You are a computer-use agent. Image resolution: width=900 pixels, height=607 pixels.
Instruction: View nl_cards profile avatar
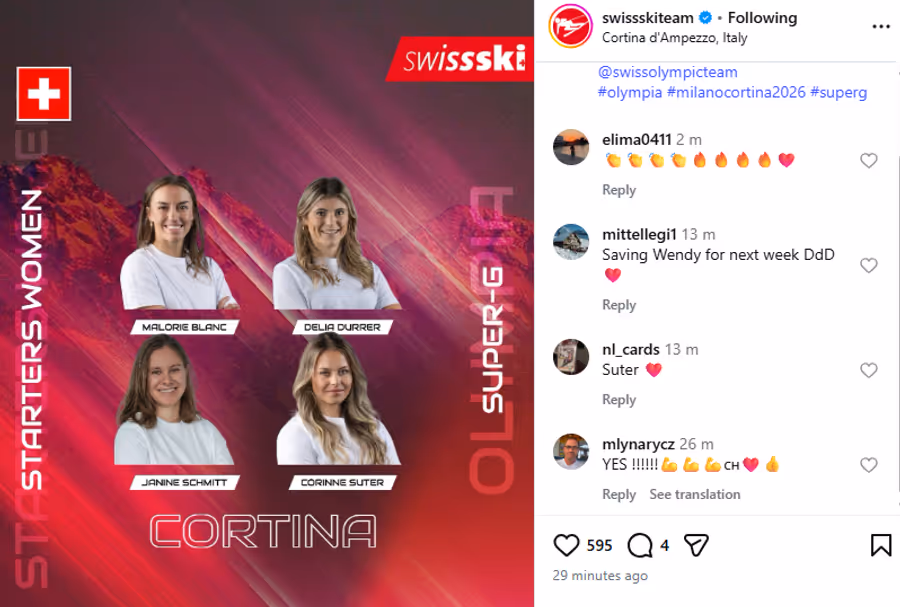click(571, 357)
